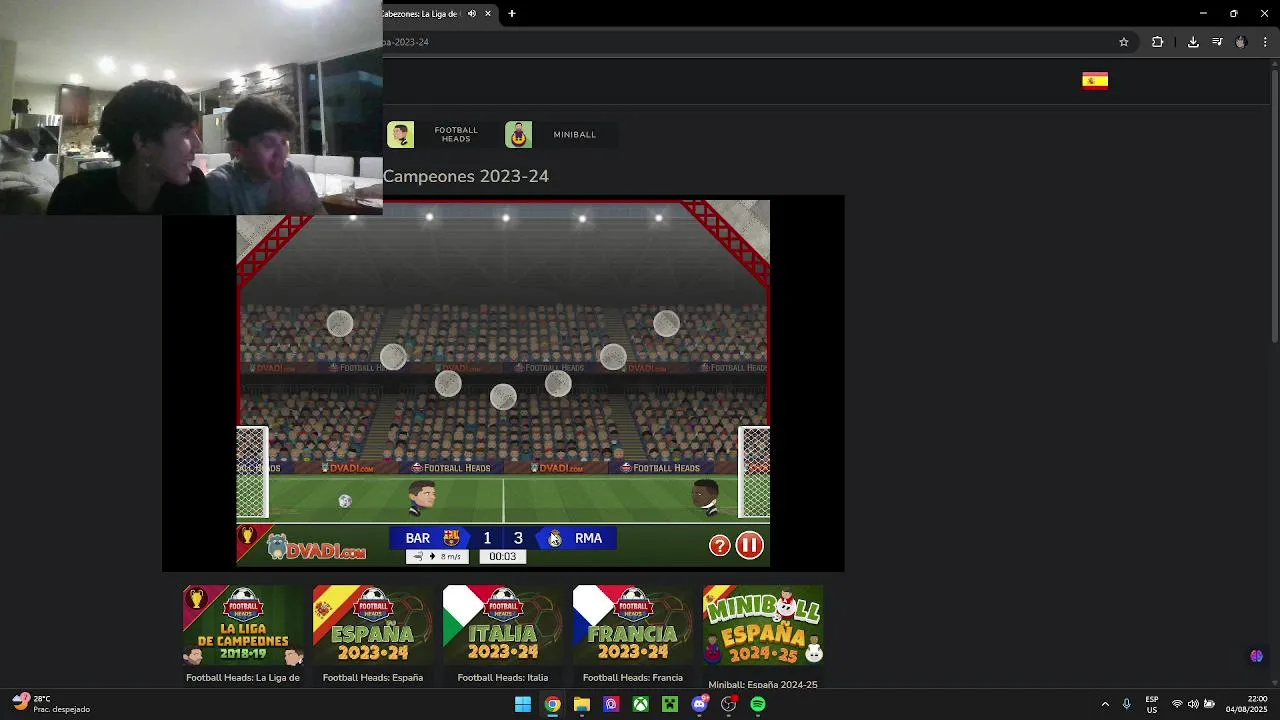Open the Chrome downloads icon
This screenshot has width=1280, height=720.
1193,42
